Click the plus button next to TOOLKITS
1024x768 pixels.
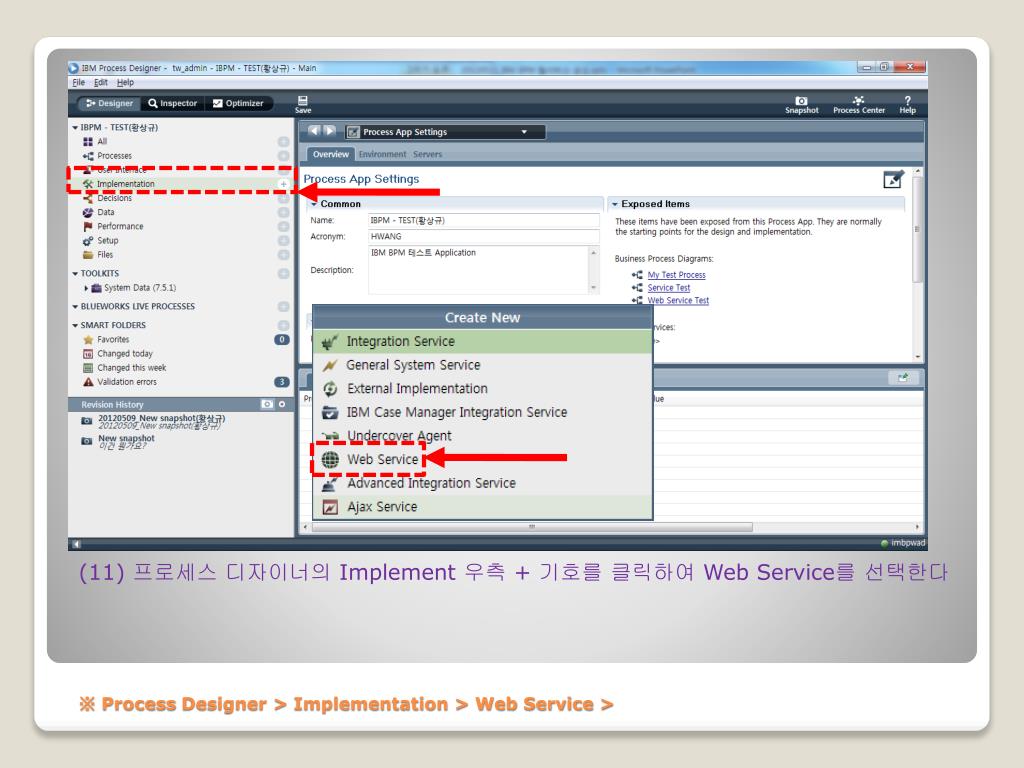283,274
